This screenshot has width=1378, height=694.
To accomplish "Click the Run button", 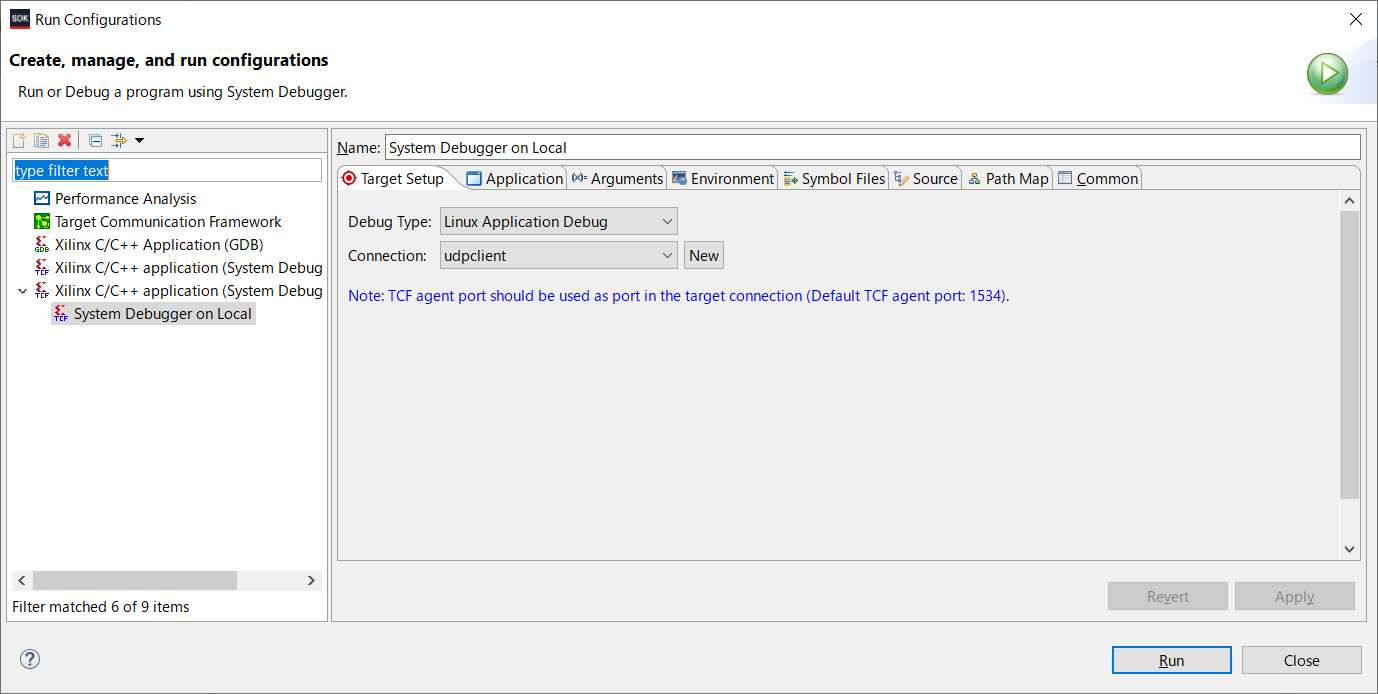I will [x=1171, y=660].
